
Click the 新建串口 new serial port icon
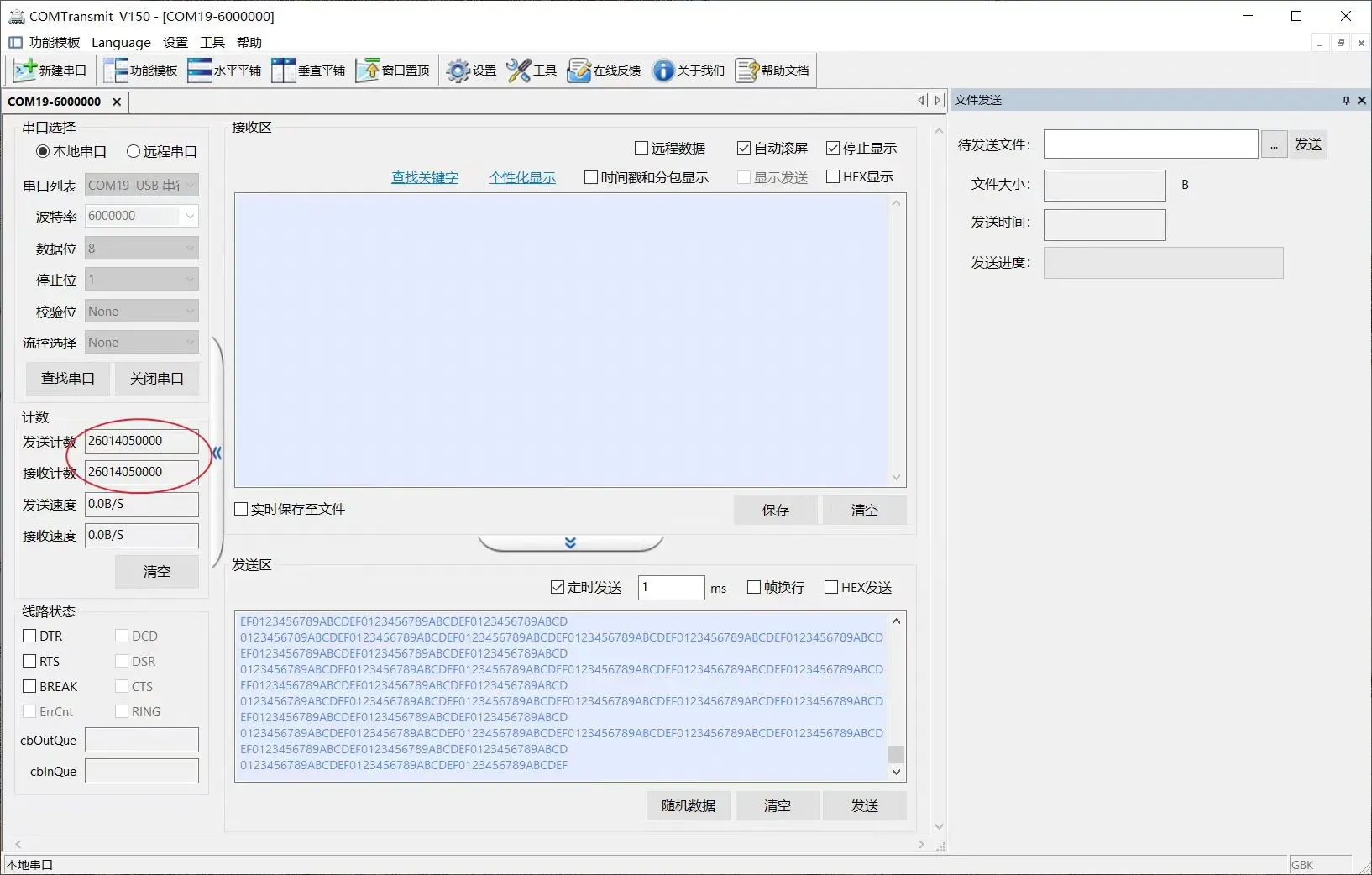pyautogui.click(x=26, y=71)
